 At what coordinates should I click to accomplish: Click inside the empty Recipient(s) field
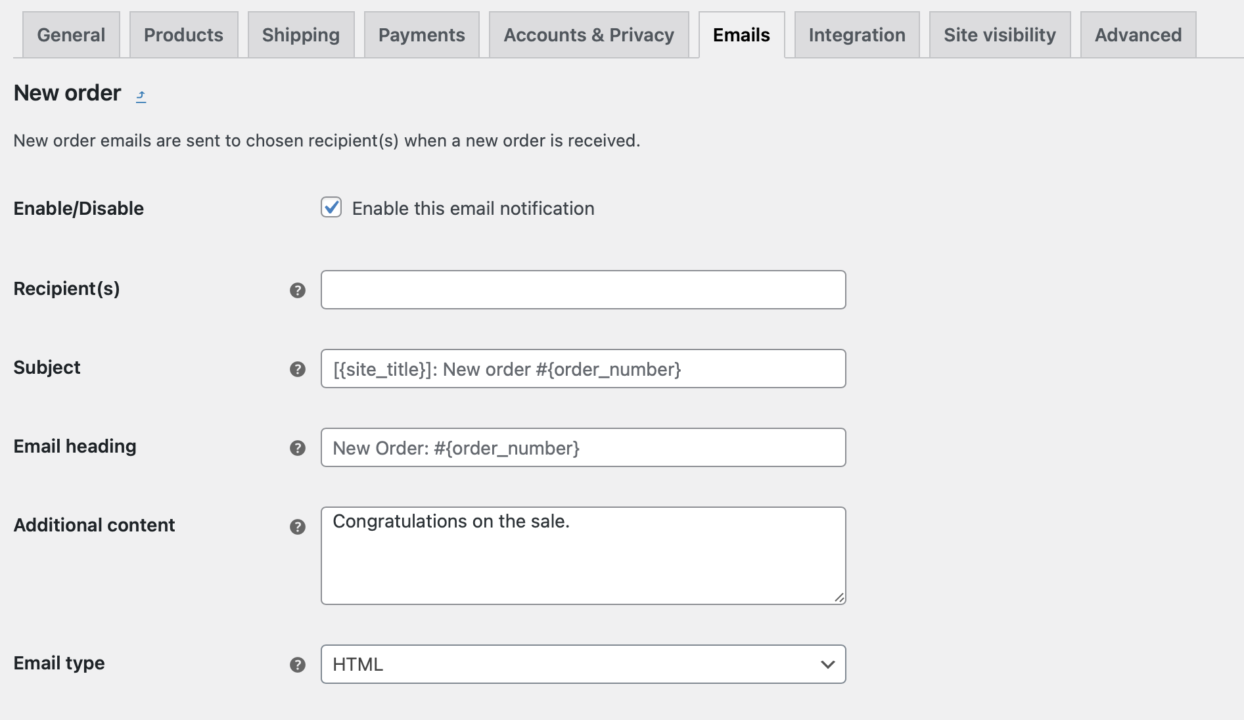tap(583, 289)
